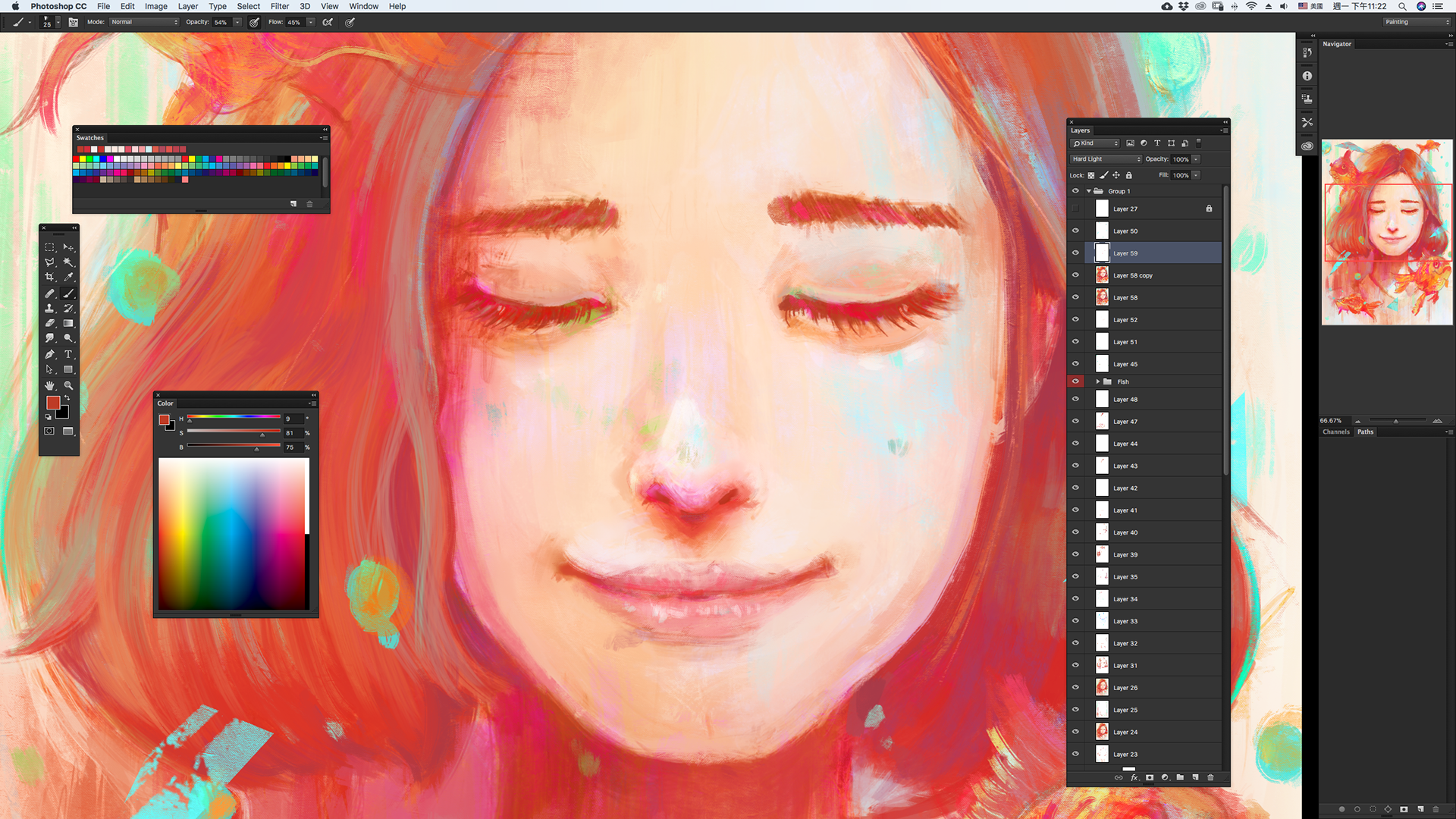This screenshot has width=1456, height=819.
Task: Select the Crop tool
Action: pyautogui.click(x=49, y=278)
